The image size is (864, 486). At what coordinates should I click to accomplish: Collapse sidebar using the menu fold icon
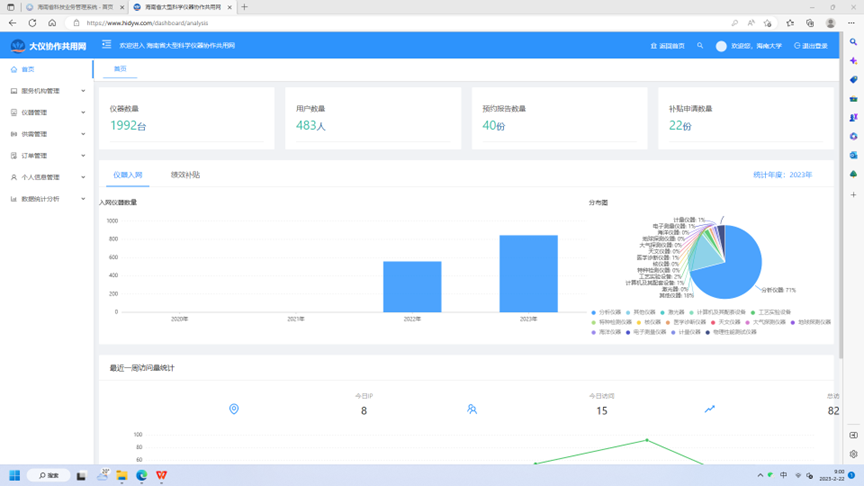(107, 45)
